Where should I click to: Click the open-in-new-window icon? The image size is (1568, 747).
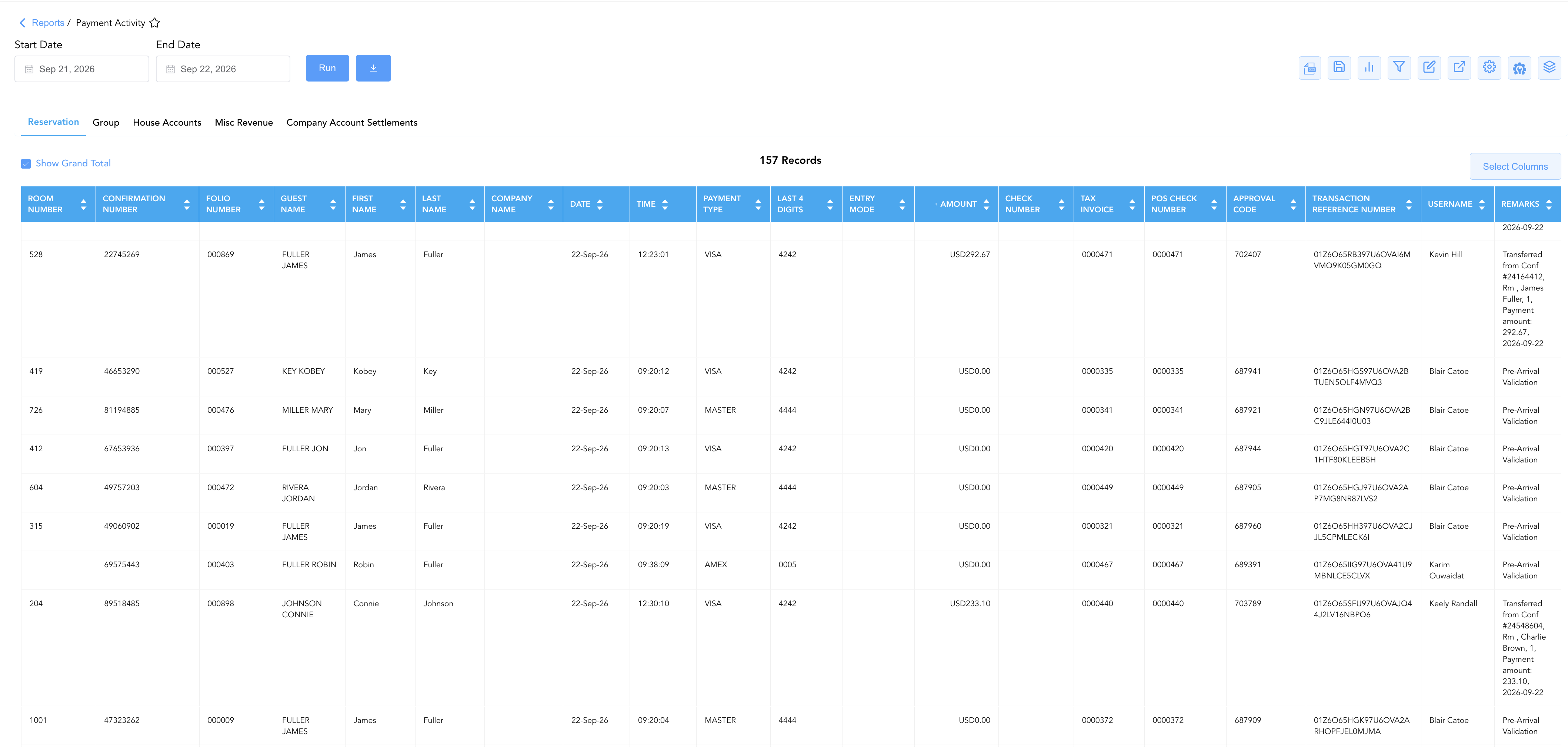(x=1459, y=68)
